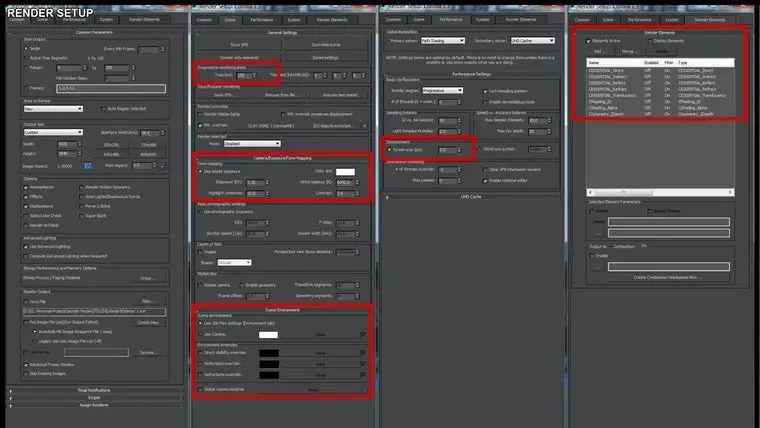Screen dimensions: 760x428
Task: Expand the Assign Renderer rollout
Action: (x=95, y=405)
